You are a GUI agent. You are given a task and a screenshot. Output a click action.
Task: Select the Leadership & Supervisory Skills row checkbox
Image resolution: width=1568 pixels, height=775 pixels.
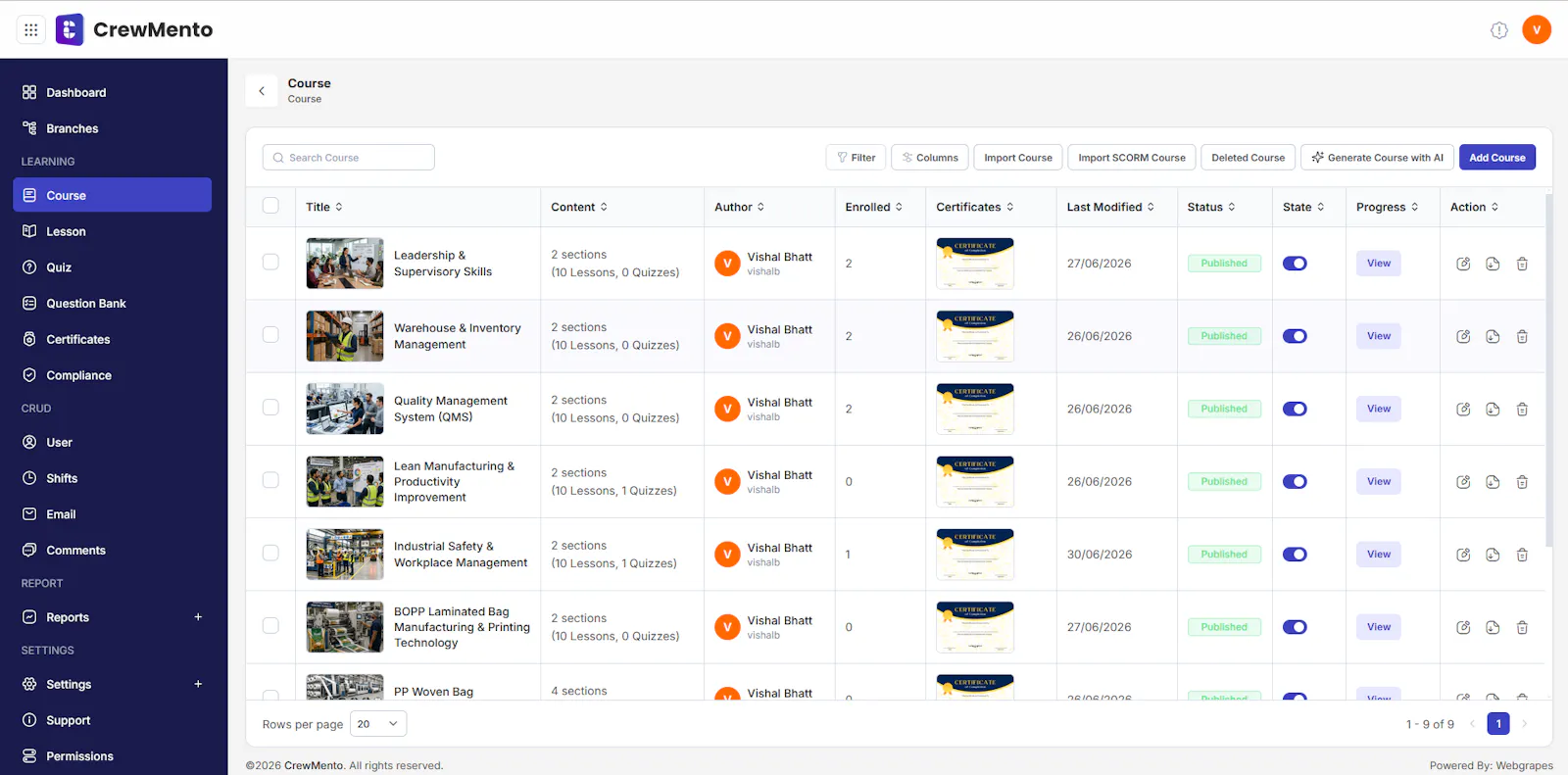270,262
